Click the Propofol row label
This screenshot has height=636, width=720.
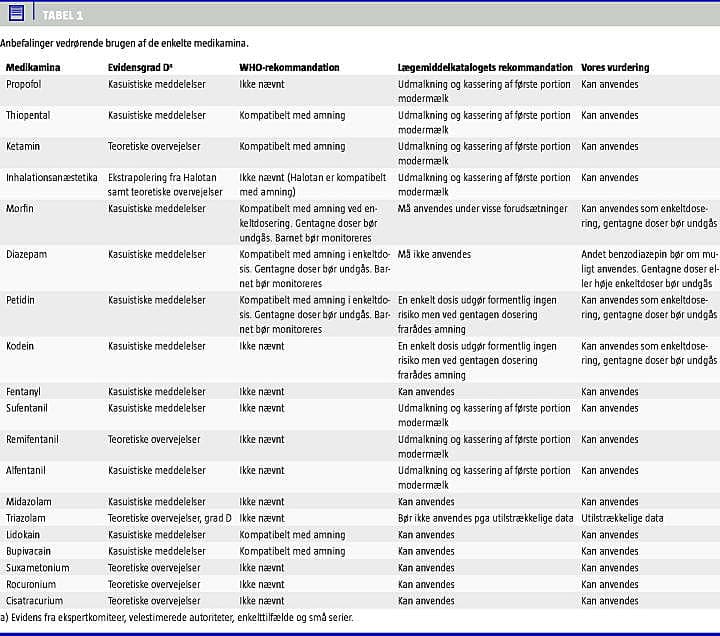pos(24,84)
